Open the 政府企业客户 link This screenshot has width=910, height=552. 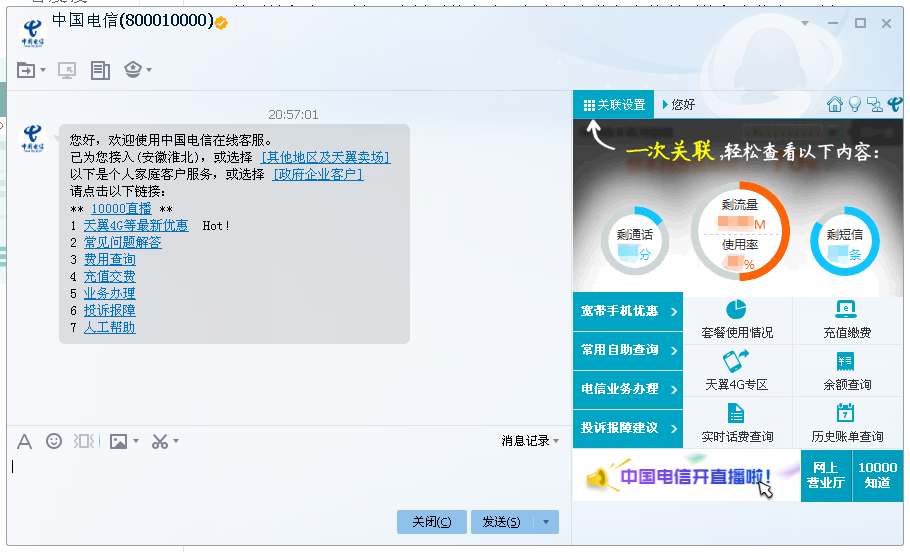point(318,174)
